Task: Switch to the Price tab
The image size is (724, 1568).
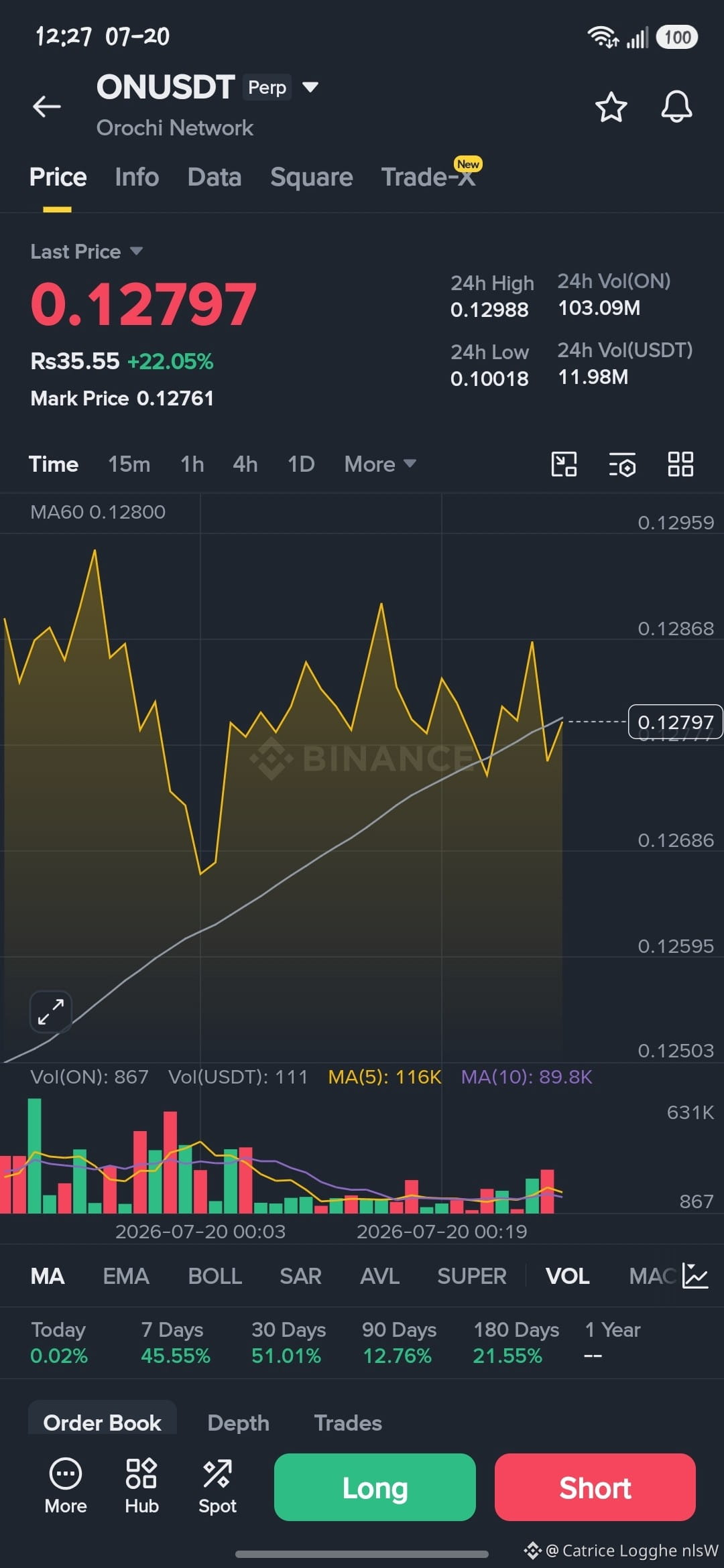Action: pos(58,177)
